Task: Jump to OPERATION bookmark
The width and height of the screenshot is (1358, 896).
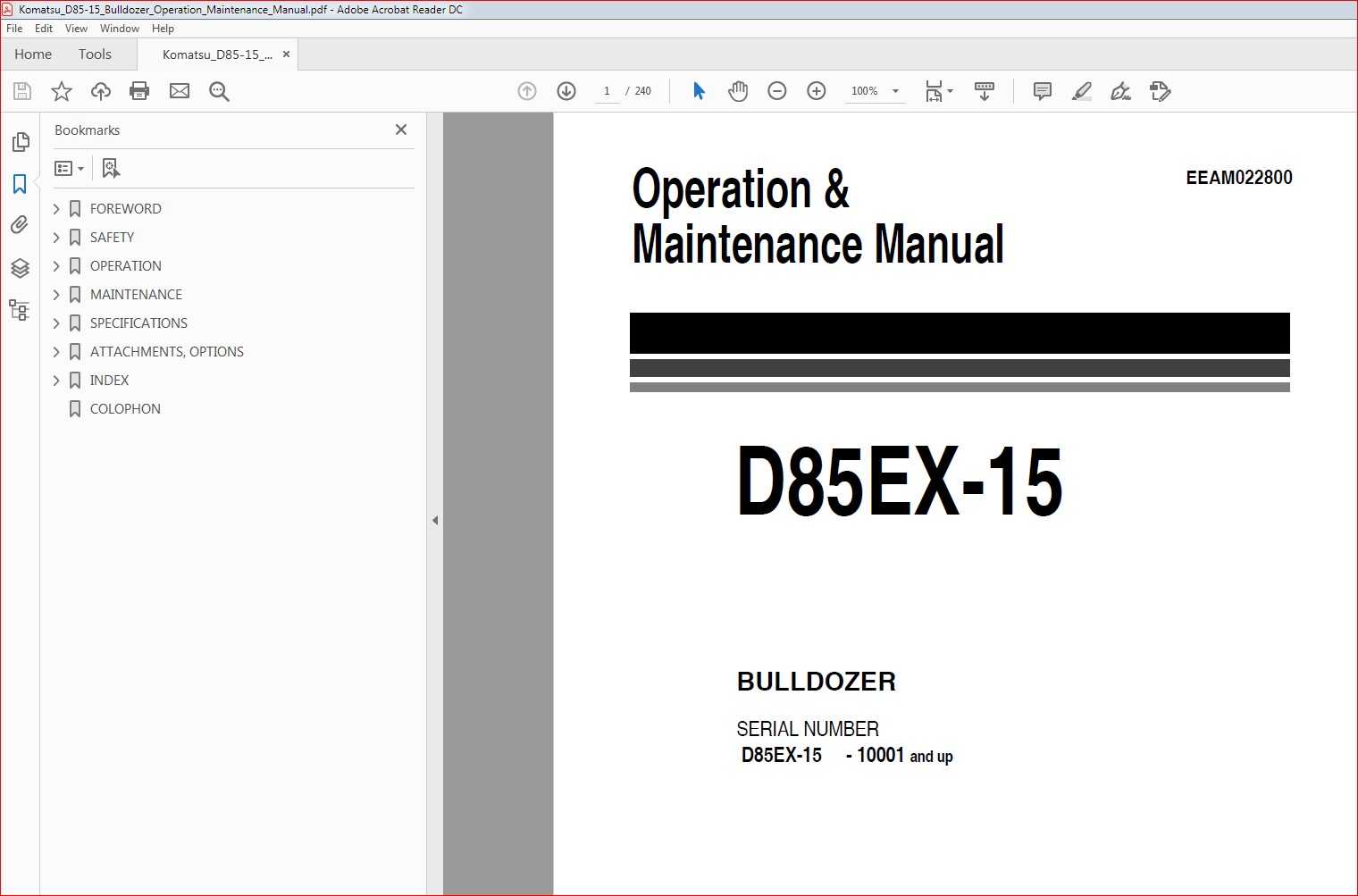Action: (125, 266)
